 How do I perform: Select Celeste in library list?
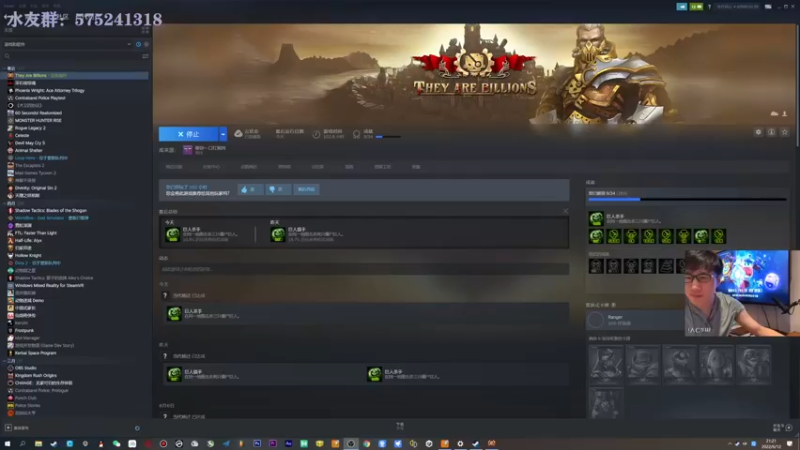click(x=22, y=135)
